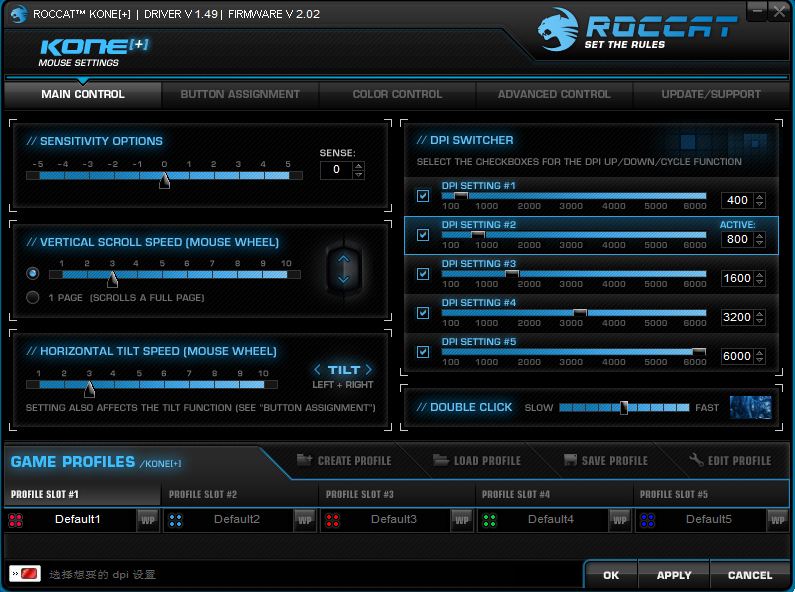This screenshot has height=592, width=795.
Task: Click the language flag icon in status bar
Action: tap(25, 574)
